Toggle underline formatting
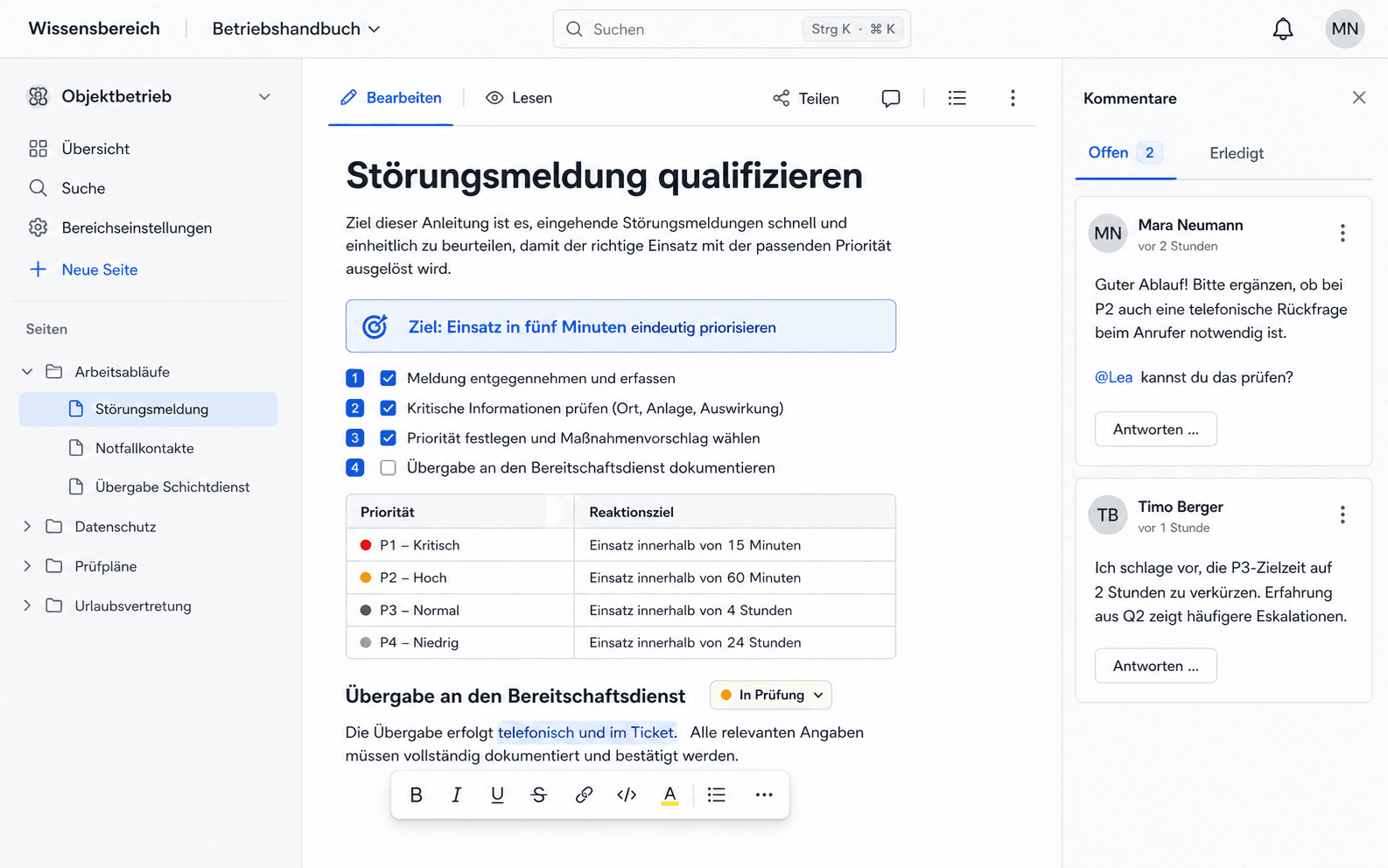The width and height of the screenshot is (1388, 868). click(497, 794)
